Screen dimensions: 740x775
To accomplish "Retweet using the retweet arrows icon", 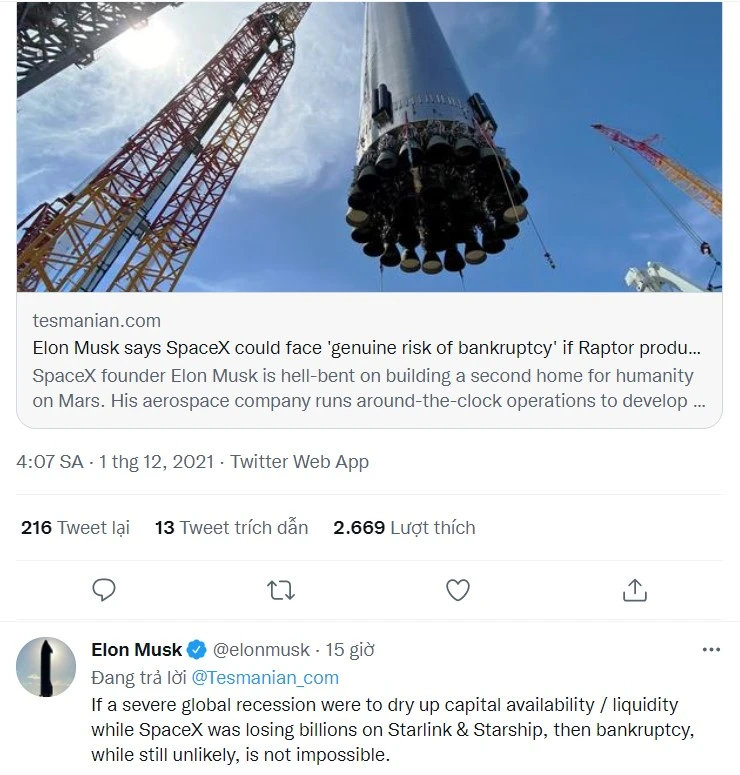I will point(281,590).
